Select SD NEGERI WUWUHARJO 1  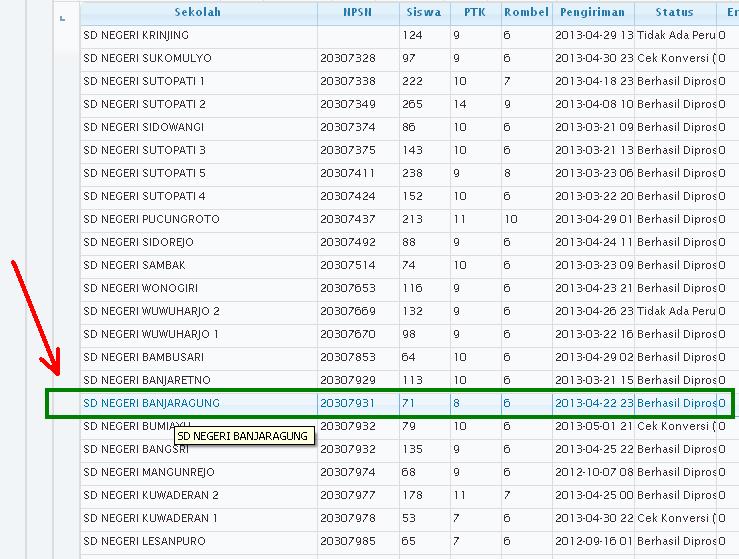pyautogui.click(x=151, y=335)
